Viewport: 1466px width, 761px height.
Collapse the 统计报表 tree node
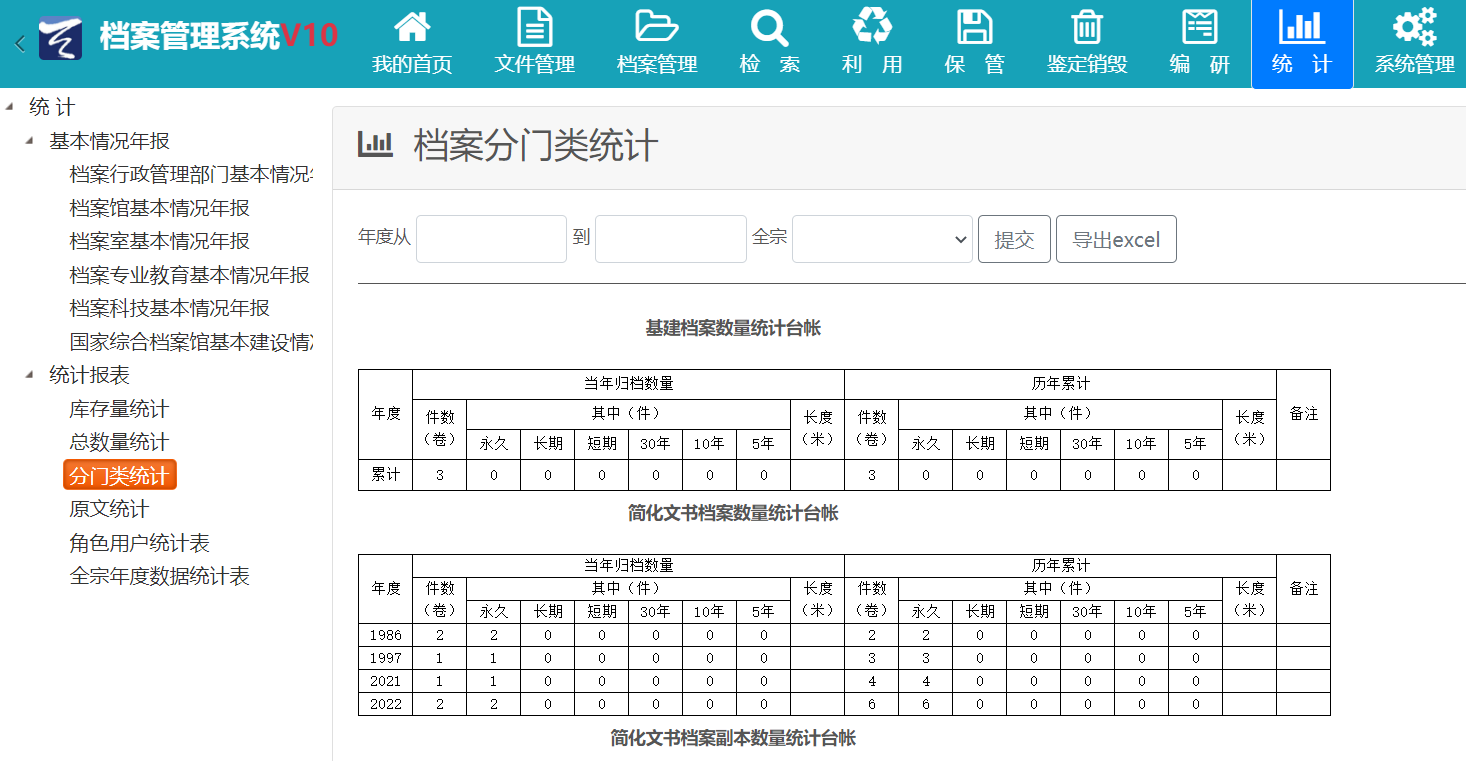(x=30, y=375)
